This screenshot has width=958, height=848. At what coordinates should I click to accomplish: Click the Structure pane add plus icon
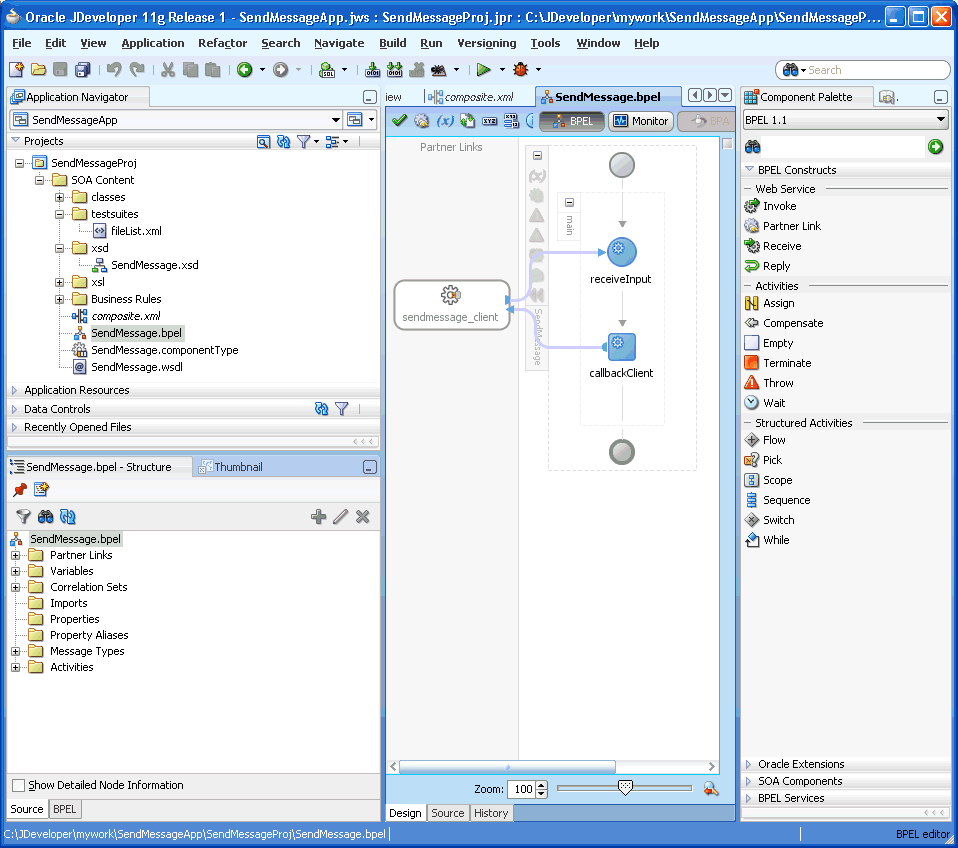[x=318, y=517]
